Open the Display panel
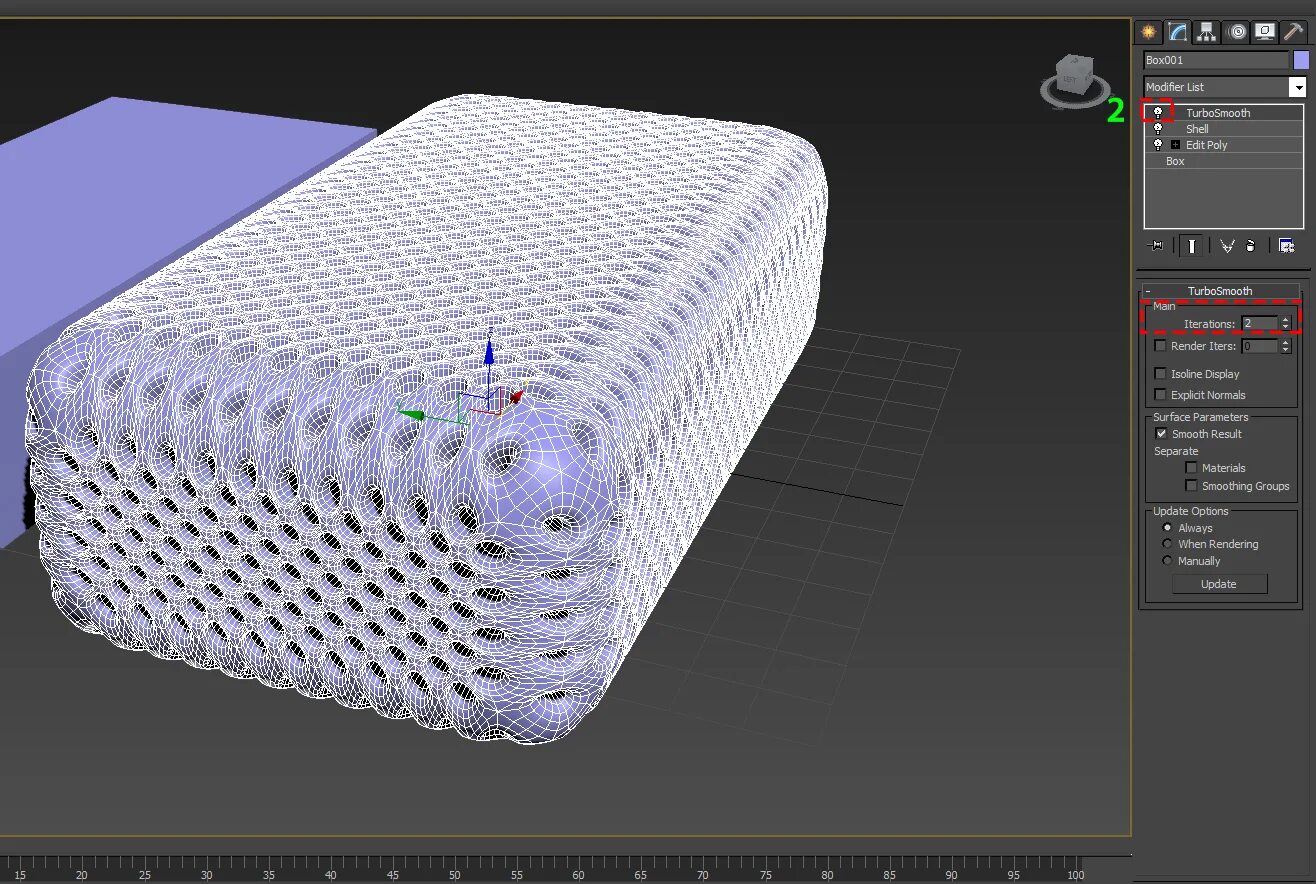The image size is (1316, 884). 1265,31
